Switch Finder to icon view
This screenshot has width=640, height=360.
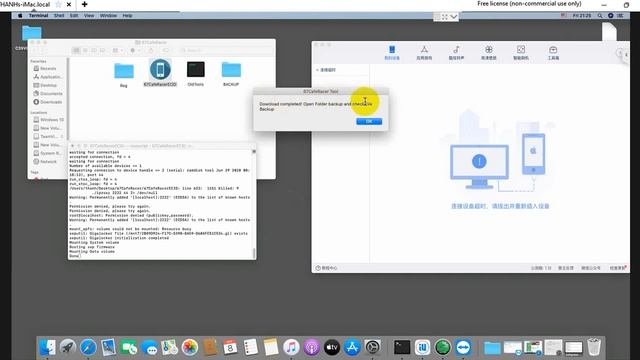76,50
